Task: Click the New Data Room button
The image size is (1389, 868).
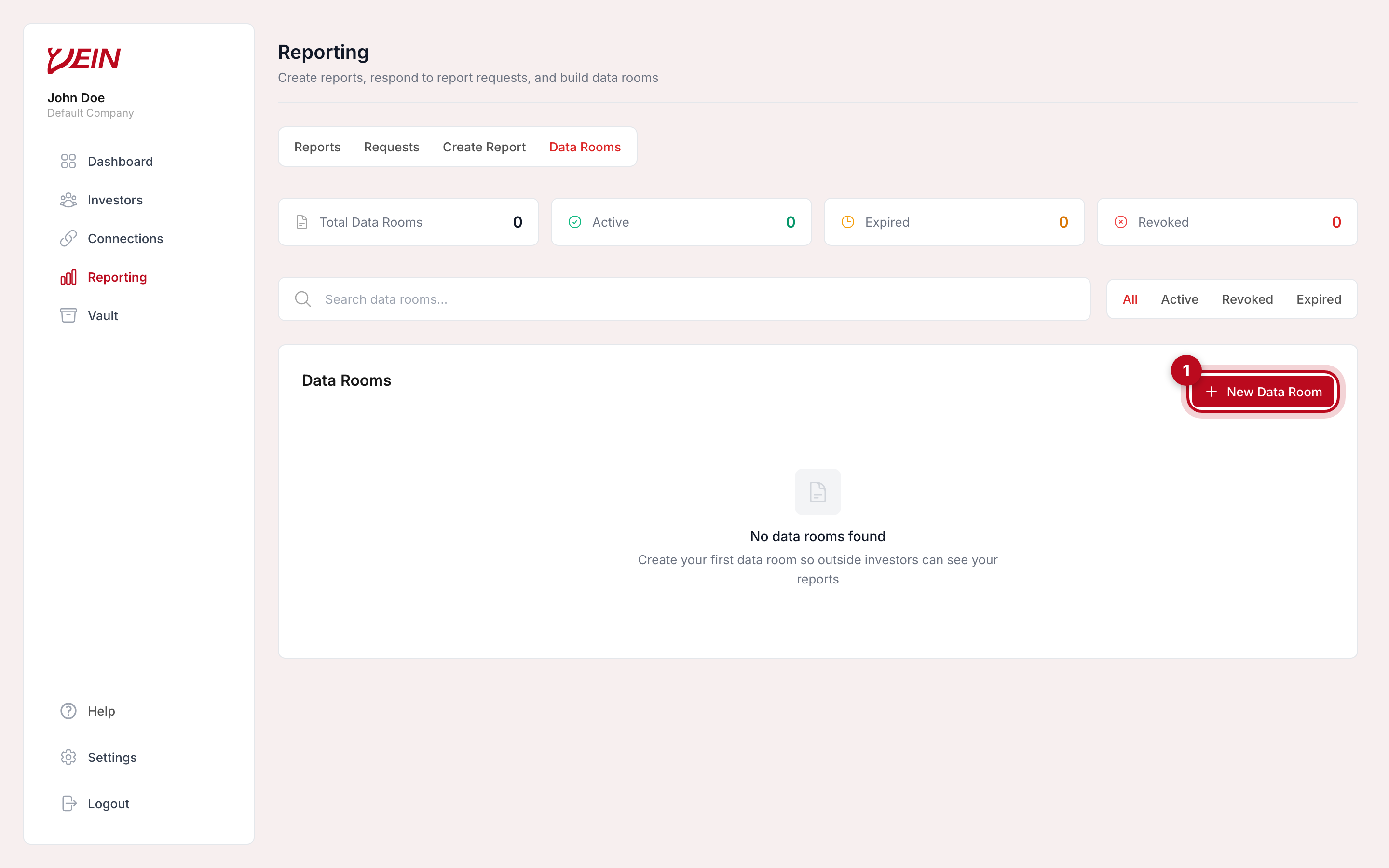Action: point(1263,392)
